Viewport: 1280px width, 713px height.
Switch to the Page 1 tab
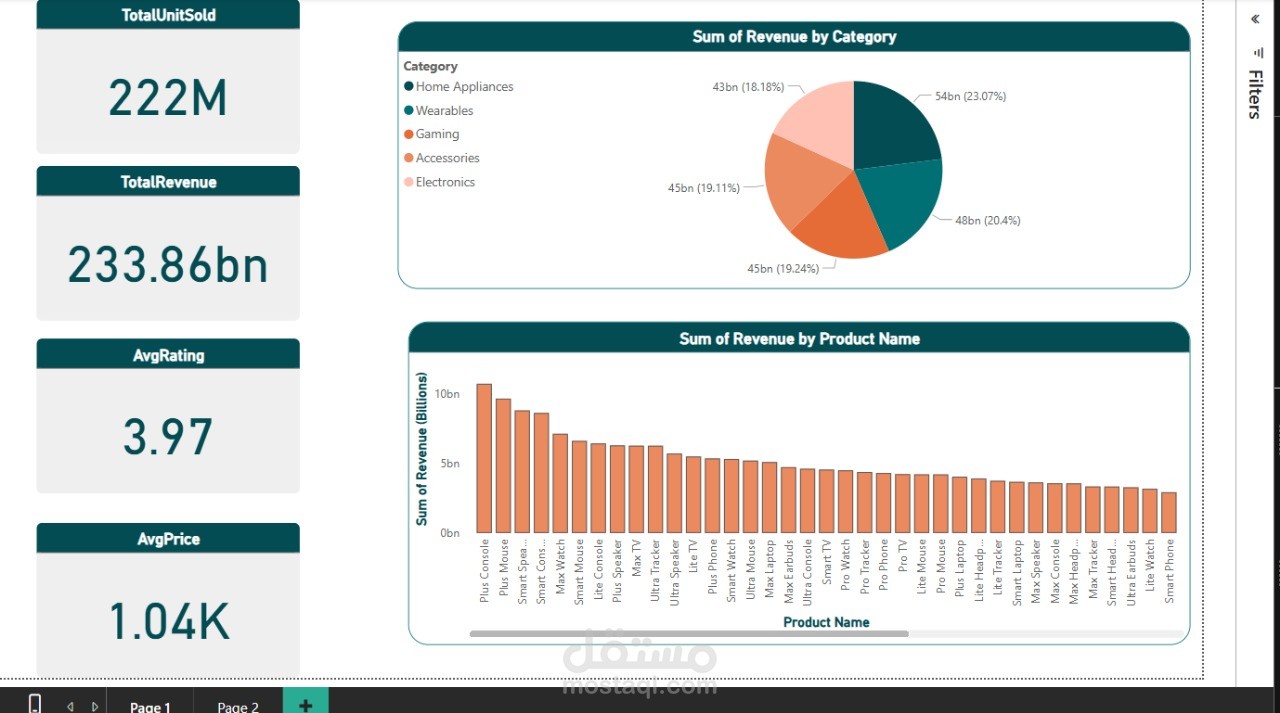point(149,705)
